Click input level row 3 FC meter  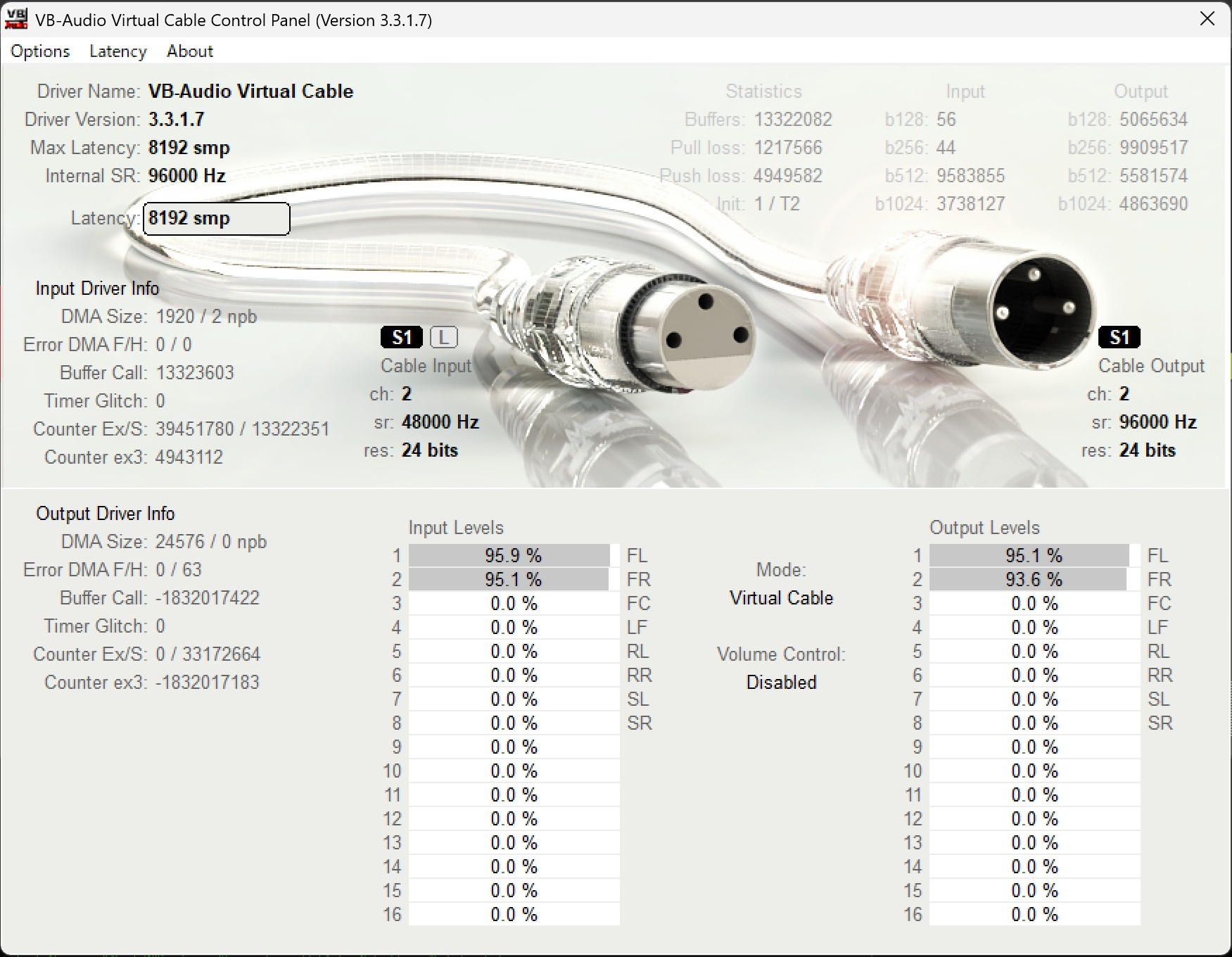514,603
